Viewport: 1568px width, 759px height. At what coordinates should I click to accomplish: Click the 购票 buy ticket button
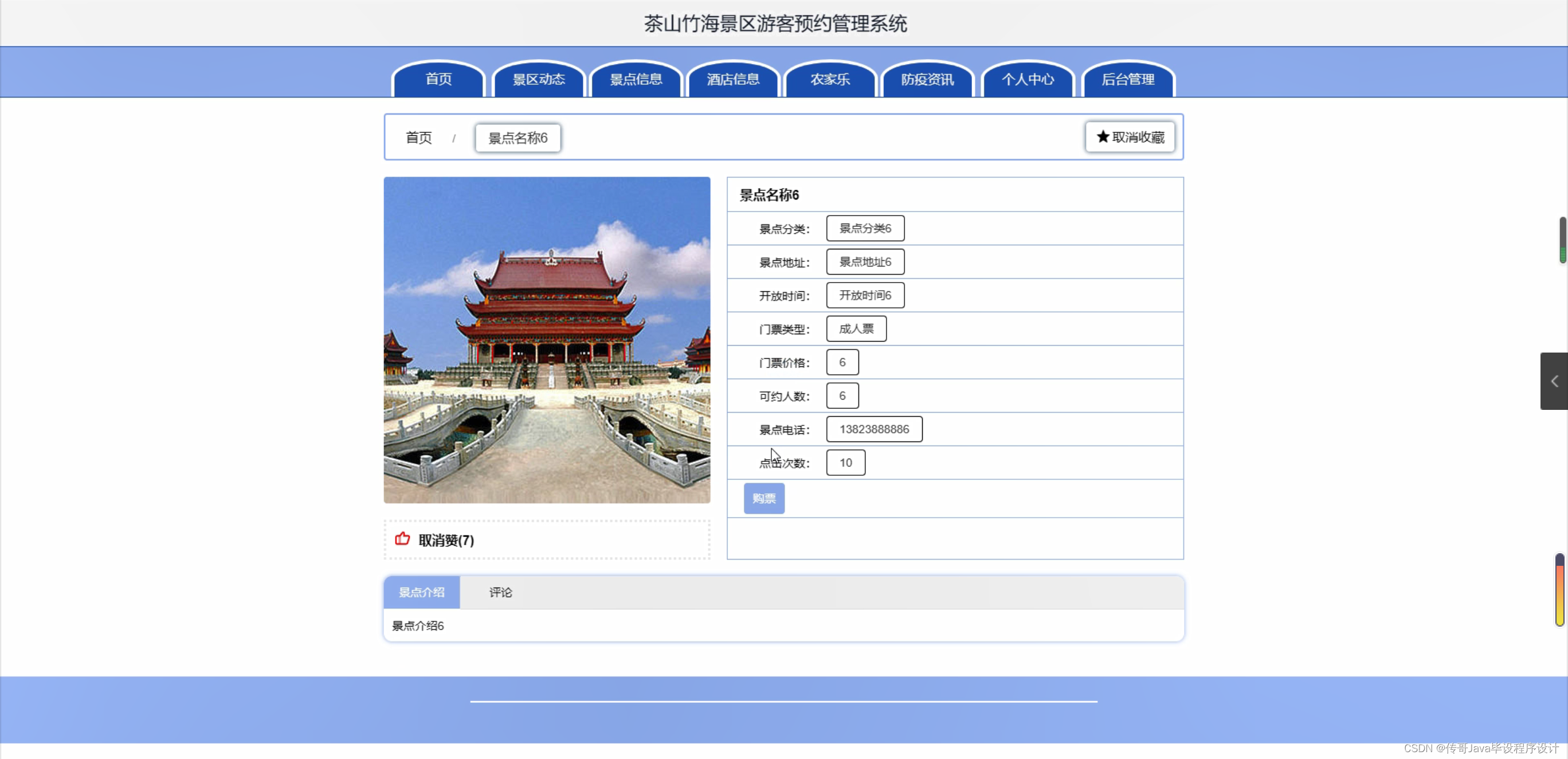tap(764, 499)
